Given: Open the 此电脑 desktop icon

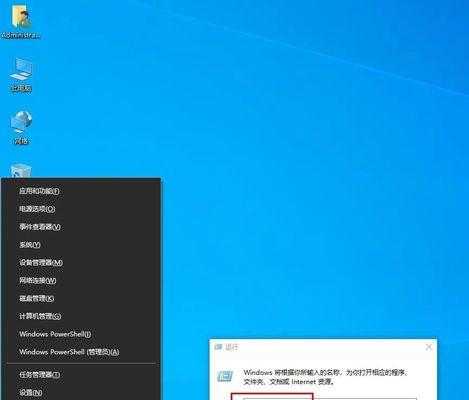Looking at the screenshot, I should [x=21, y=74].
